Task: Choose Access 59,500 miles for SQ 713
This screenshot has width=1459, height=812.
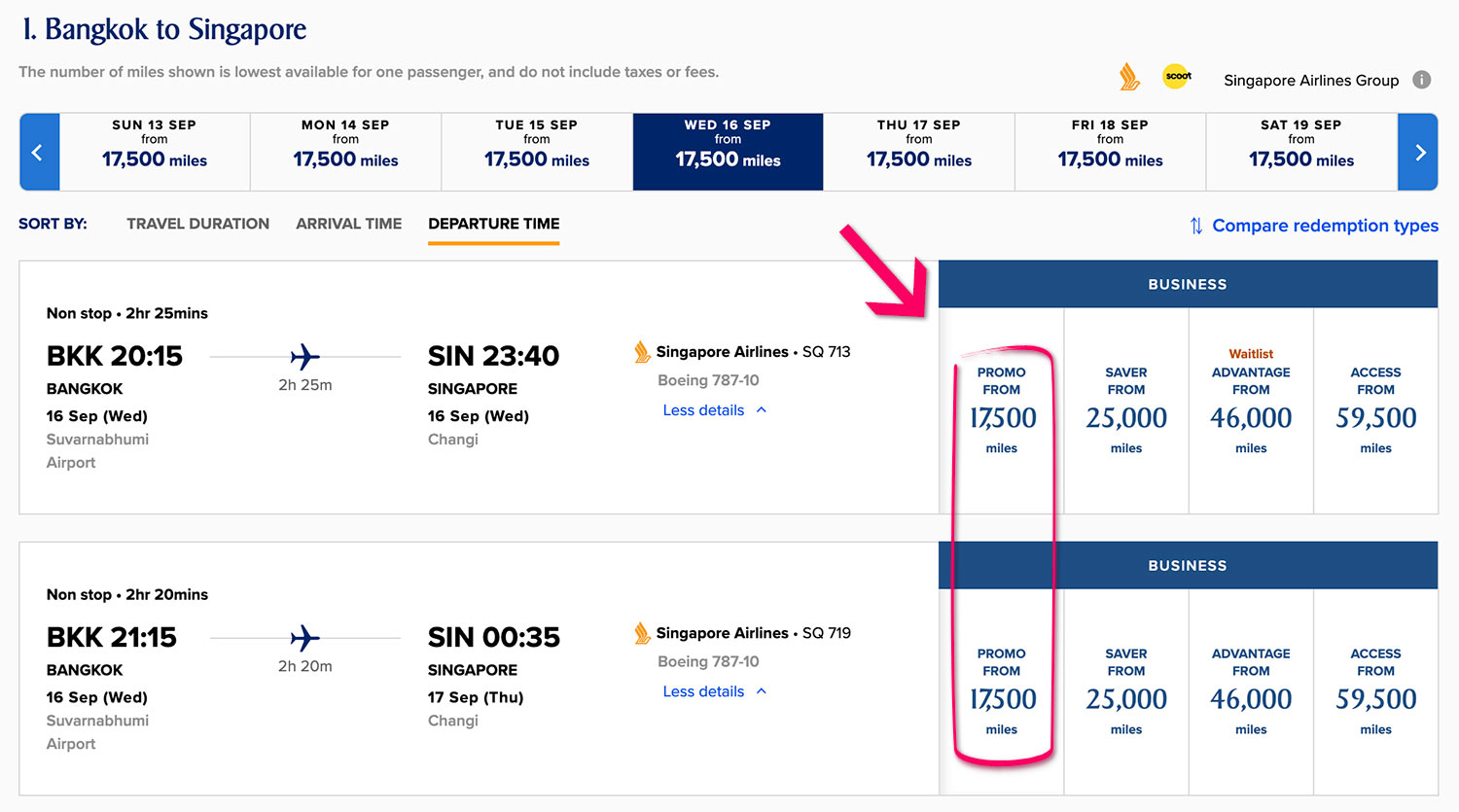Action: pyautogui.click(x=1376, y=410)
